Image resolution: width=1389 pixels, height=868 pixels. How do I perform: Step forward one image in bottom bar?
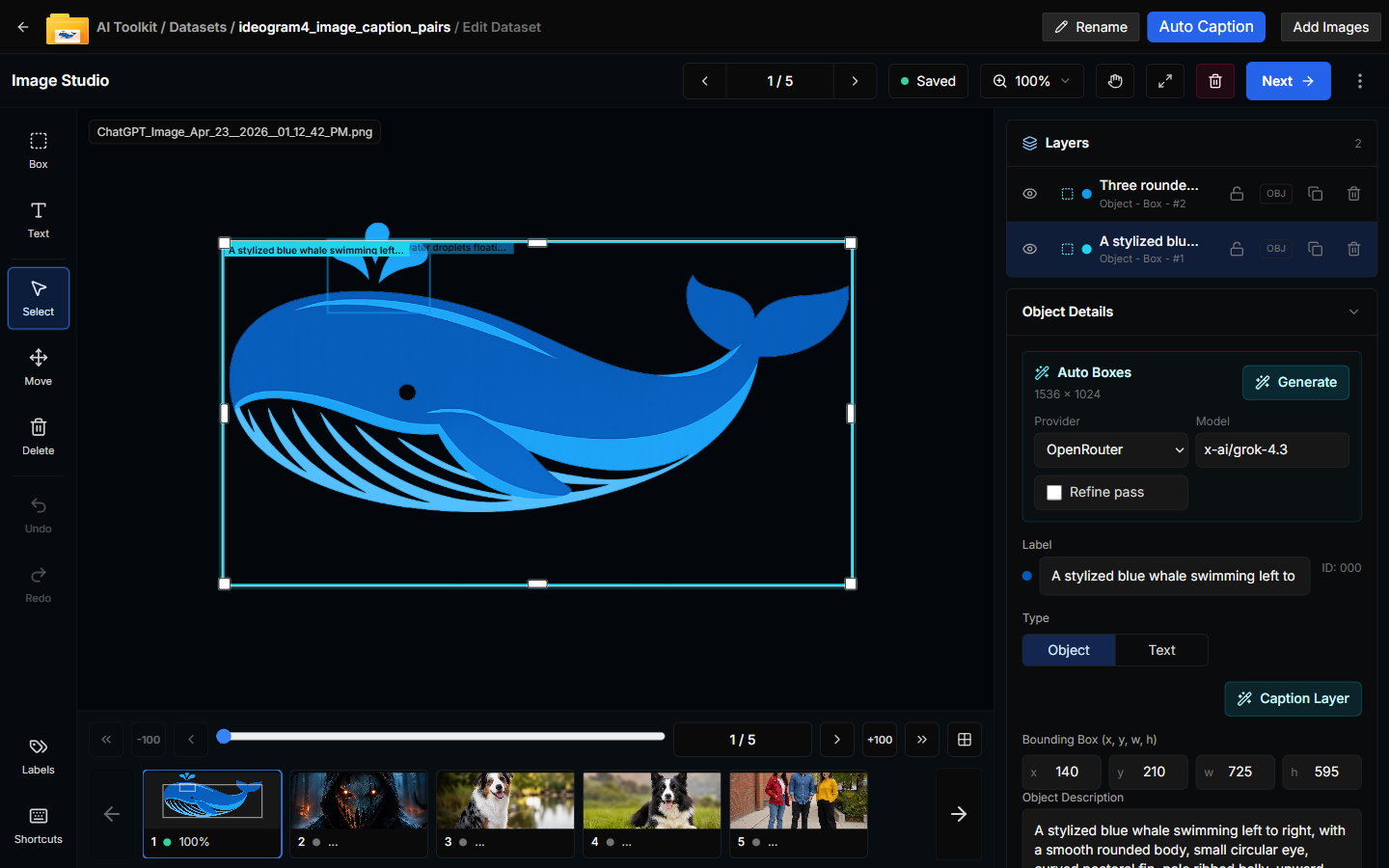837,740
